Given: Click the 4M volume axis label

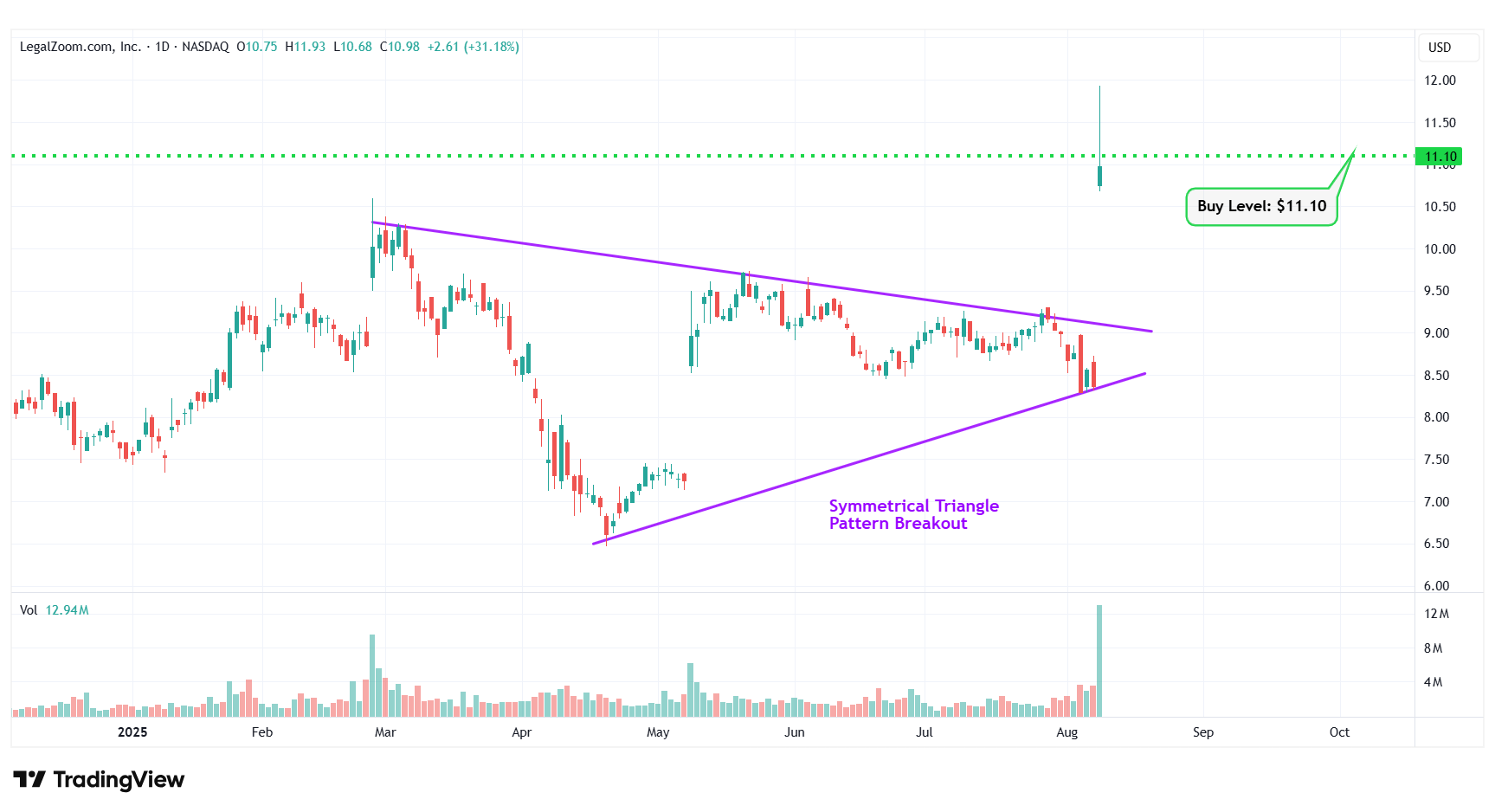Looking at the screenshot, I should 1434,682.
